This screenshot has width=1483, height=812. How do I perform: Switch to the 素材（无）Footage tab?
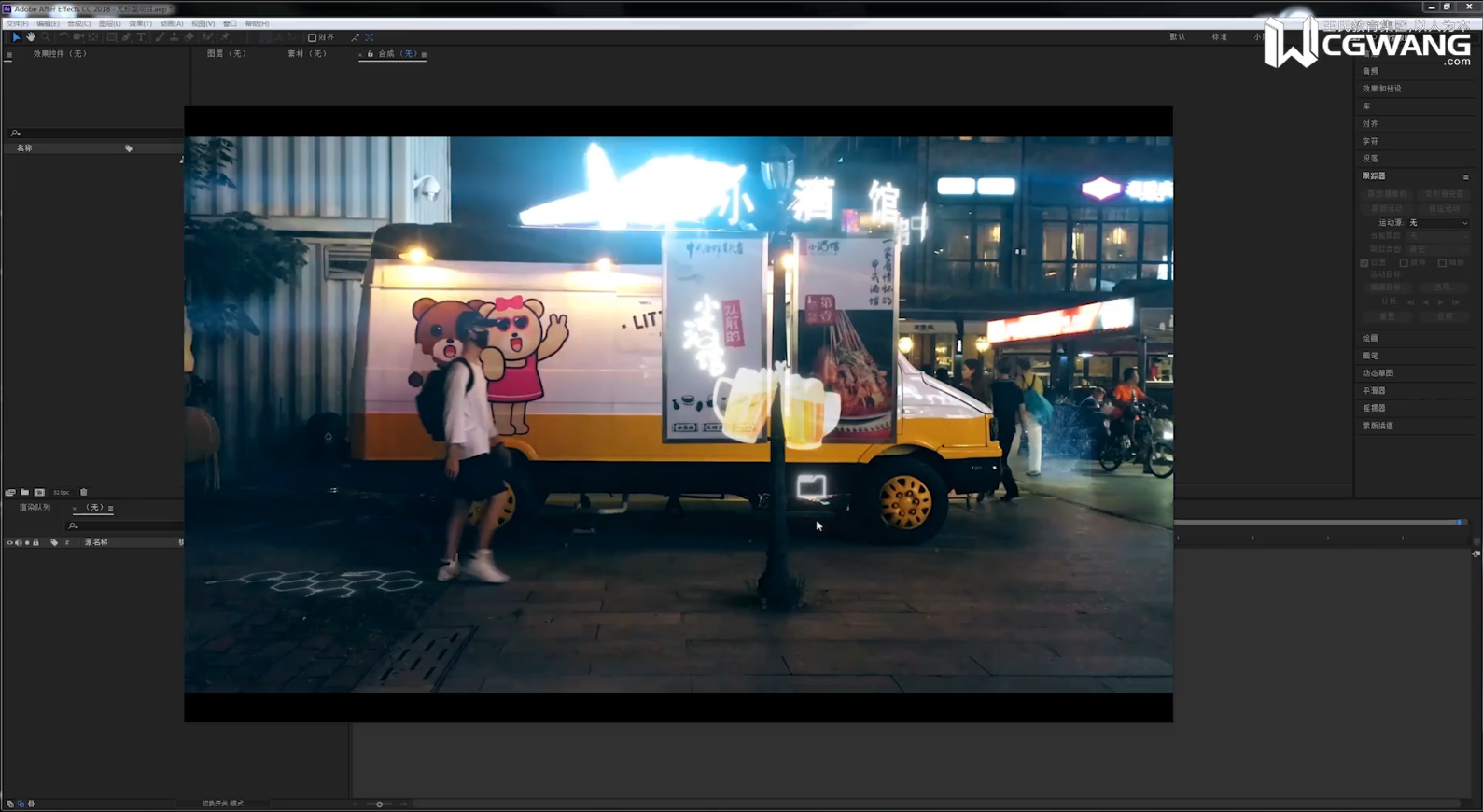pyautogui.click(x=307, y=54)
